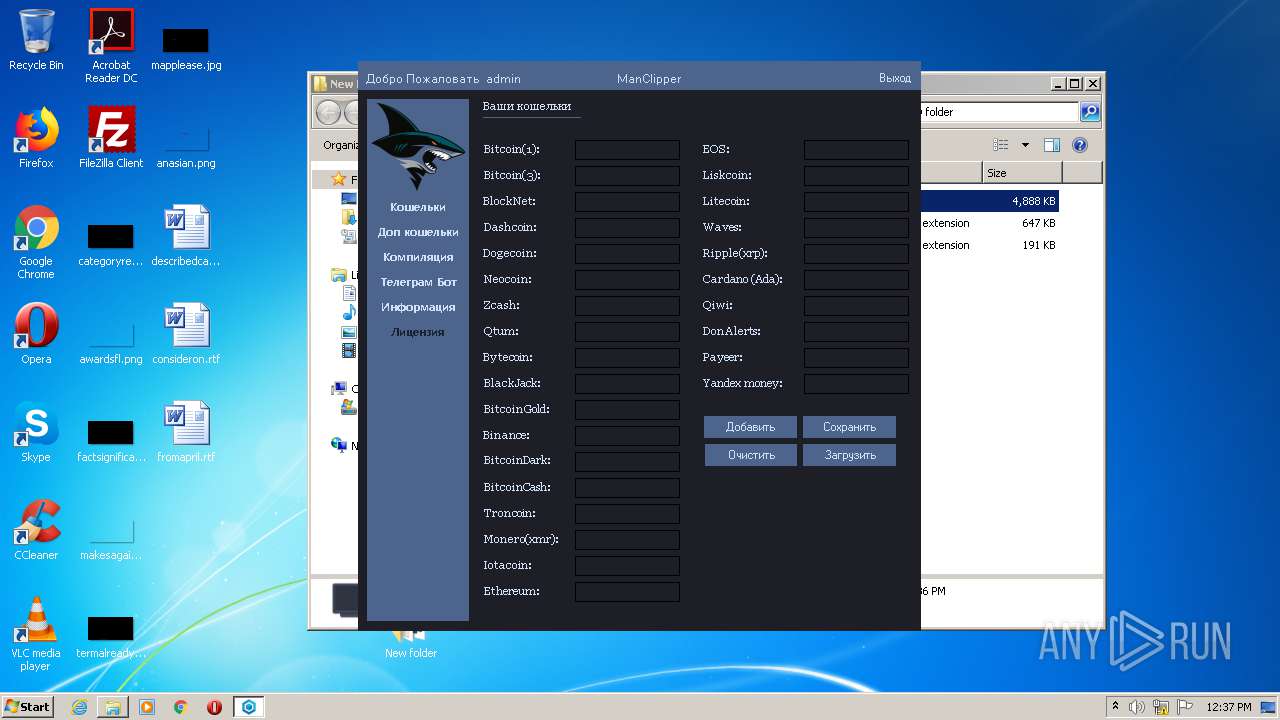Open the Информация section
Image resolution: width=1280 pixels, height=720 pixels.
[x=418, y=307]
